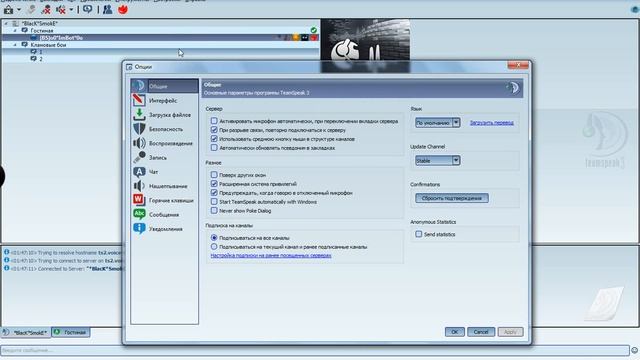640x360 pixels.
Task: Click Загрузить перевод link
Action: pos(491,122)
